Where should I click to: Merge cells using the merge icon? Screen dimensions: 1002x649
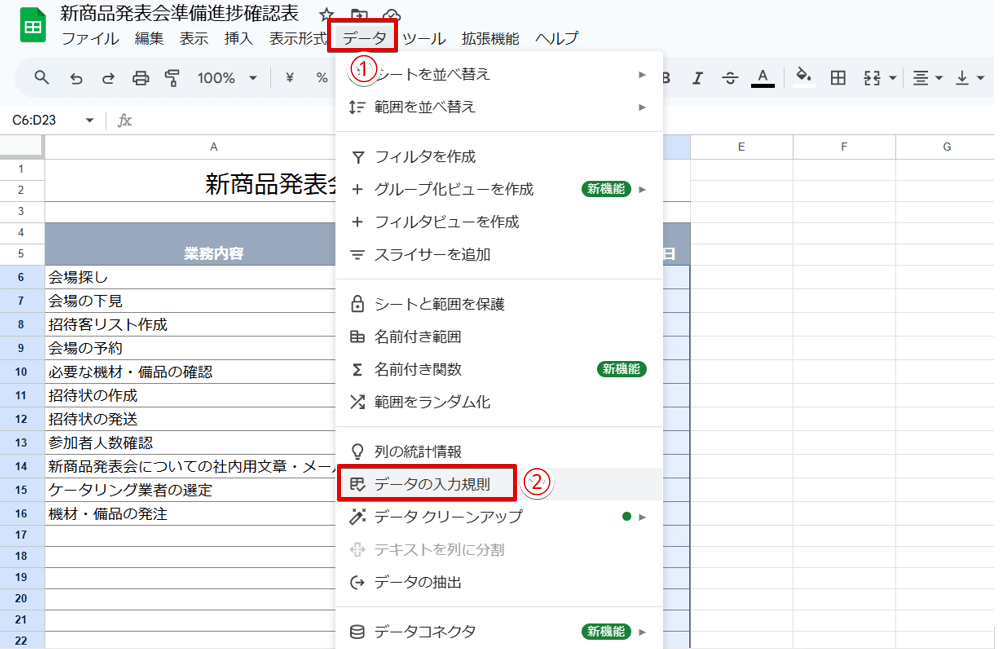point(872,78)
